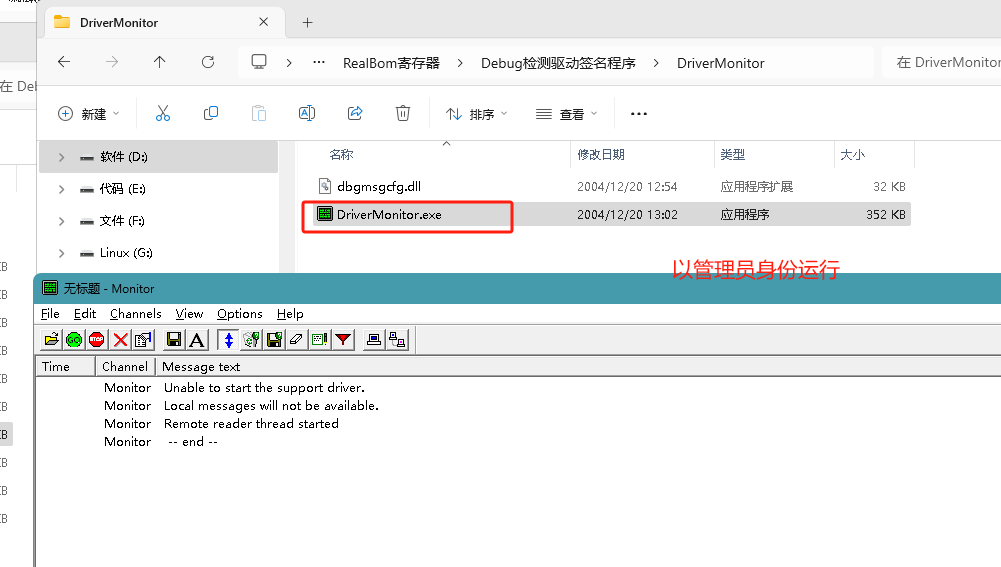1001x567 pixels.
Task: Click the green GO start button
Action: tap(74, 340)
